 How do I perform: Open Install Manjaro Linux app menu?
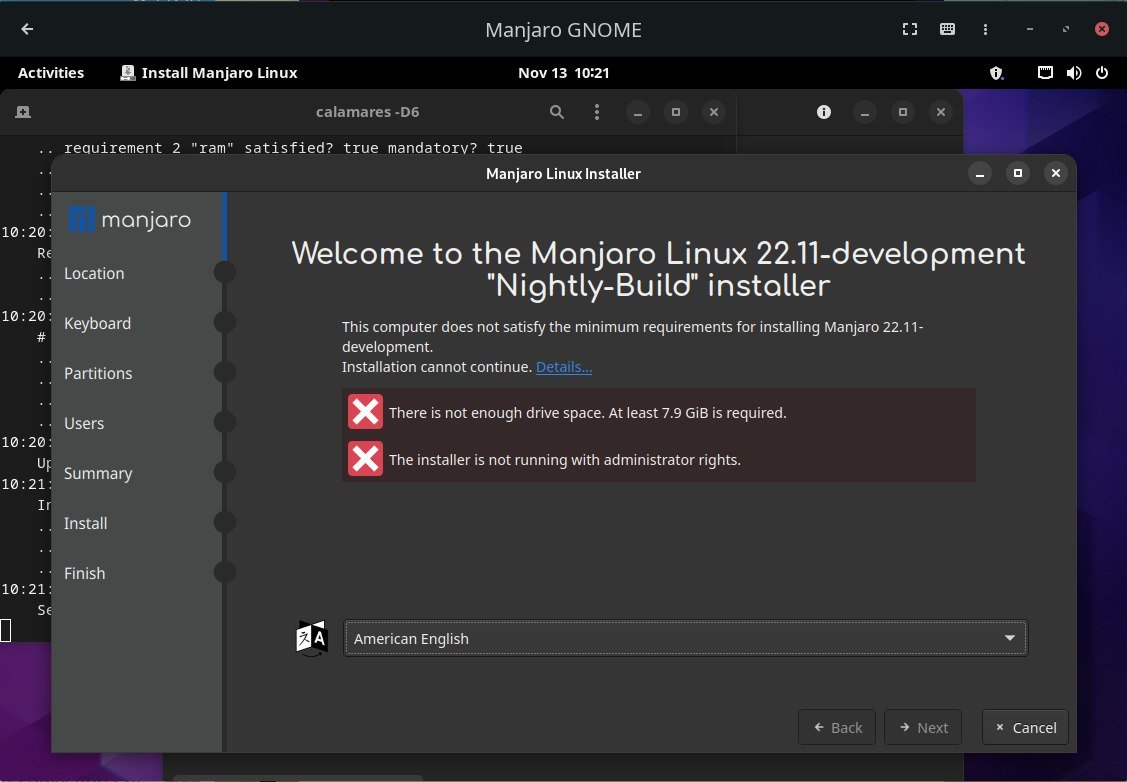(208, 73)
